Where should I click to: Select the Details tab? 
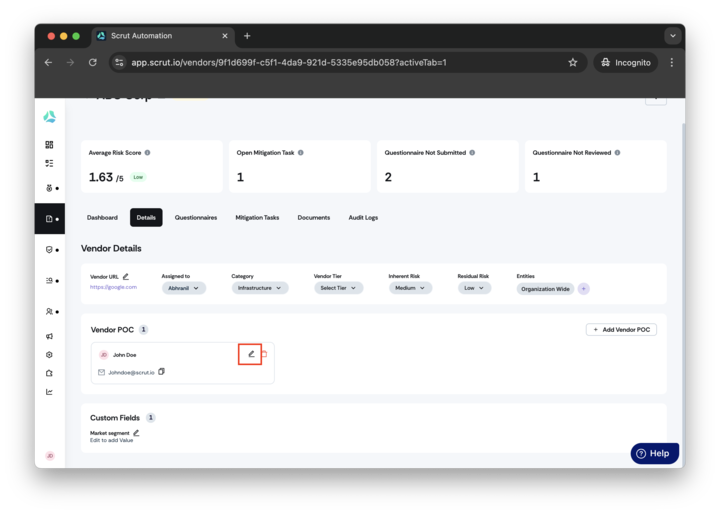(x=146, y=217)
